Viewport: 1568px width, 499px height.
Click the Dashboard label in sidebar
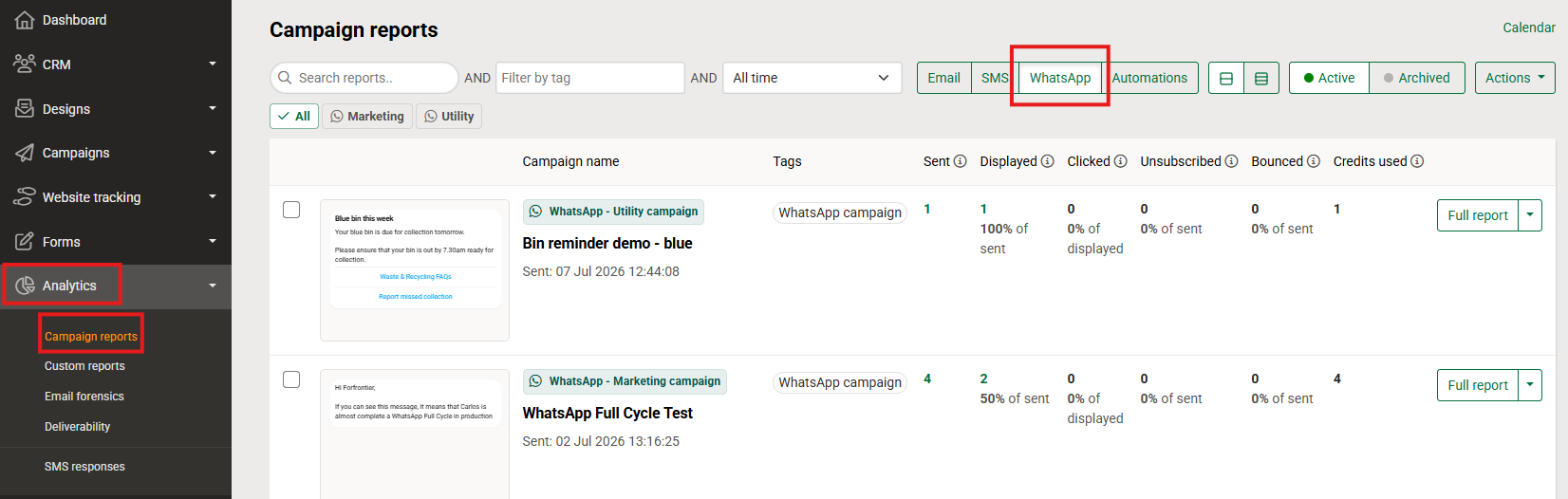tap(74, 20)
